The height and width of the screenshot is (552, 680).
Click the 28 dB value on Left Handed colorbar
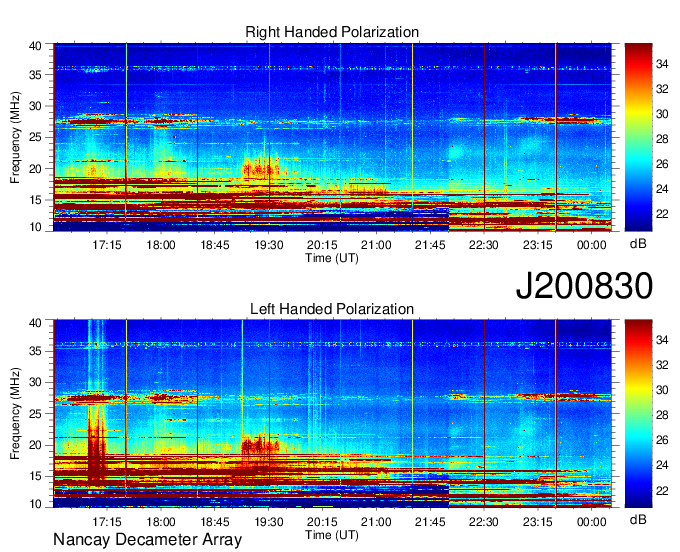click(662, 415)
